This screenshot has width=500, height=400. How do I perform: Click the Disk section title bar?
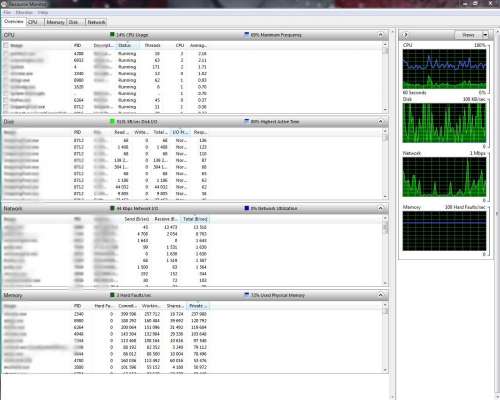(x=195, y=121)
